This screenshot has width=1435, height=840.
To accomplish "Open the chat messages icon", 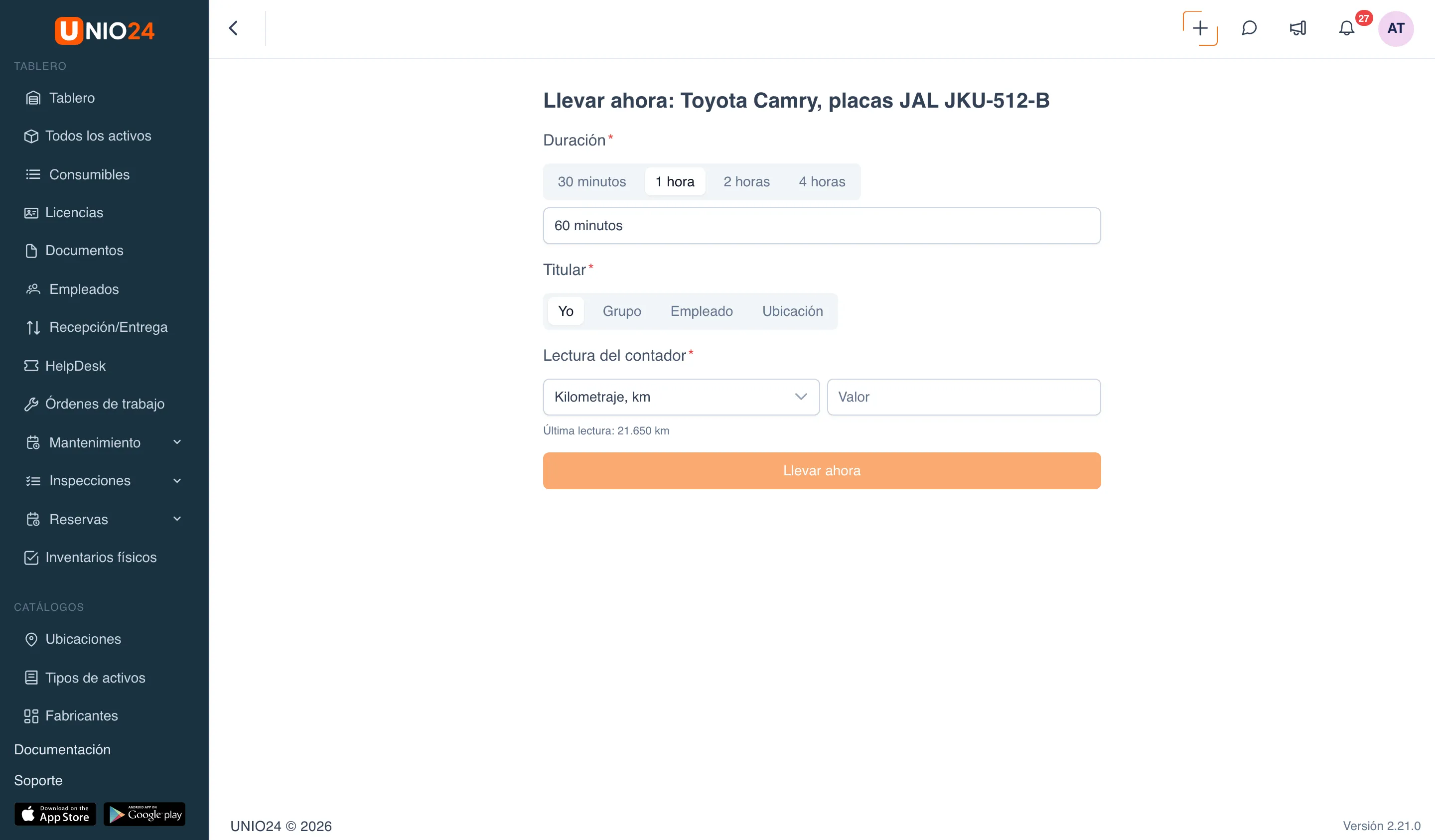I will [x=1249, y=28].
